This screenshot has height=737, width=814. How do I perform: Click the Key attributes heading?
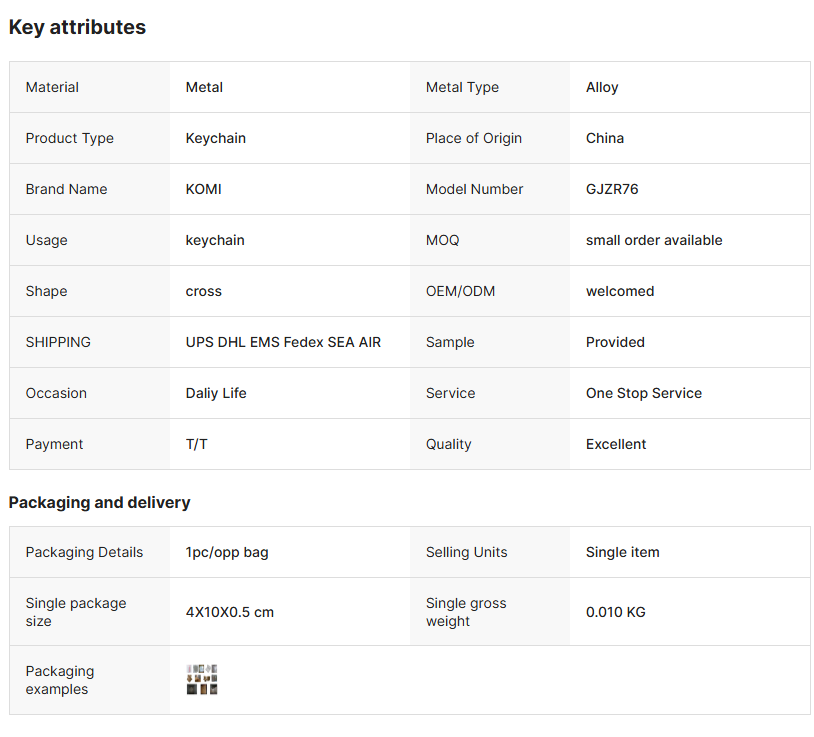pos(77,28)
